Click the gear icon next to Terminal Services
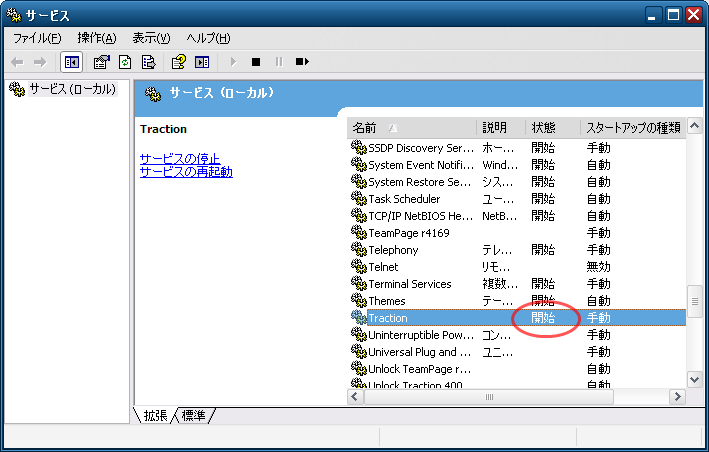This screenshot has height=452, width=709. pos(359,283)
